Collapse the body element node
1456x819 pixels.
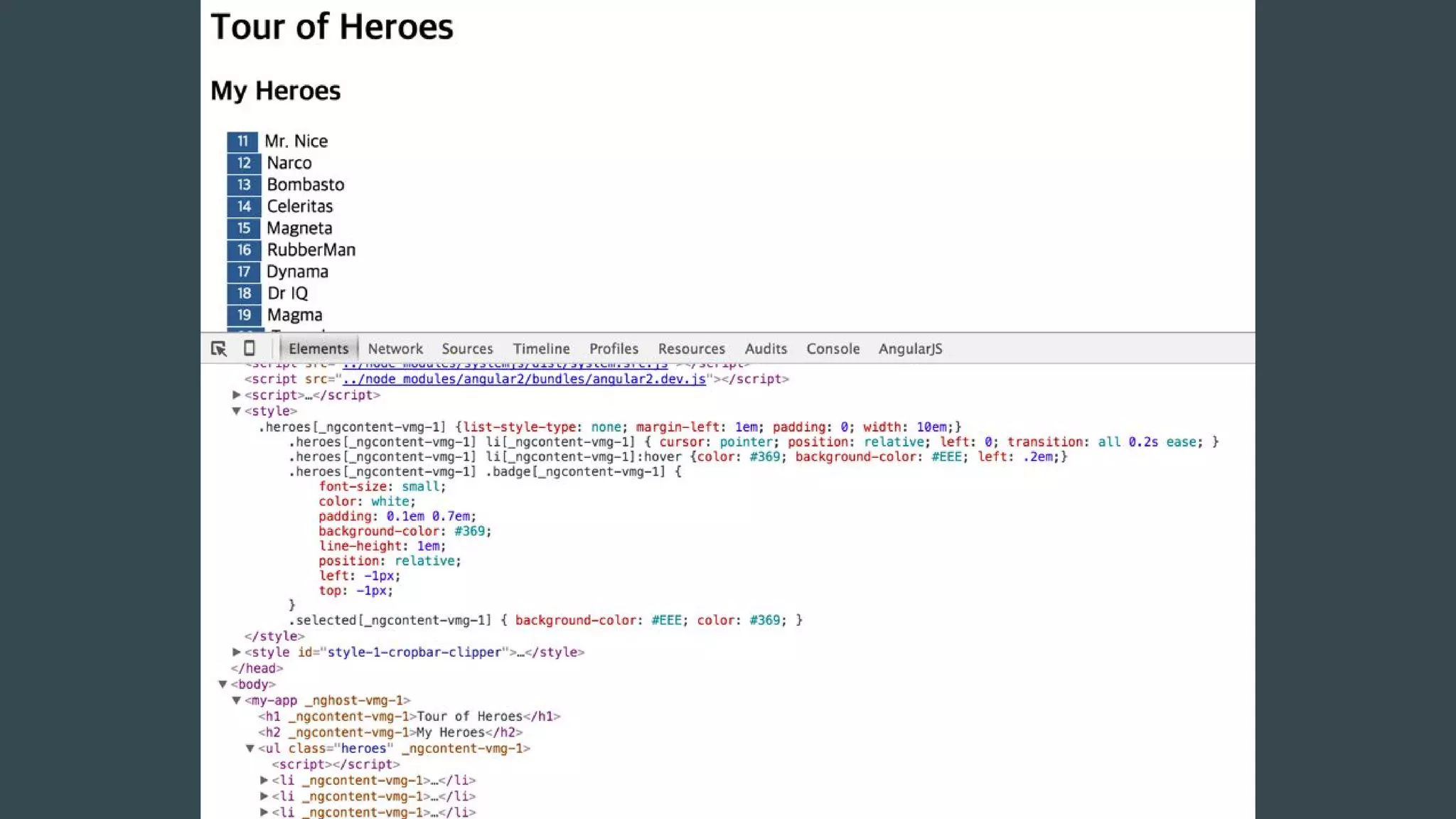223,685
